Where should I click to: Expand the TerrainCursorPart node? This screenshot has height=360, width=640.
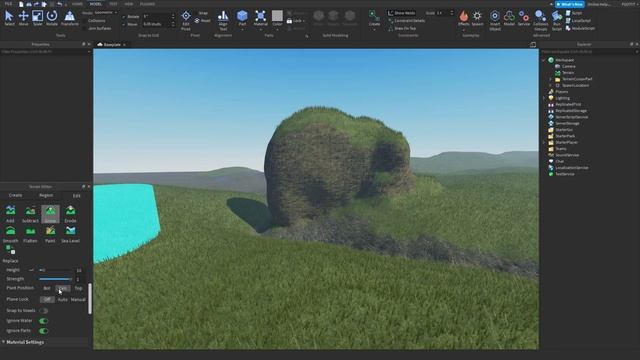click(550, 79)
